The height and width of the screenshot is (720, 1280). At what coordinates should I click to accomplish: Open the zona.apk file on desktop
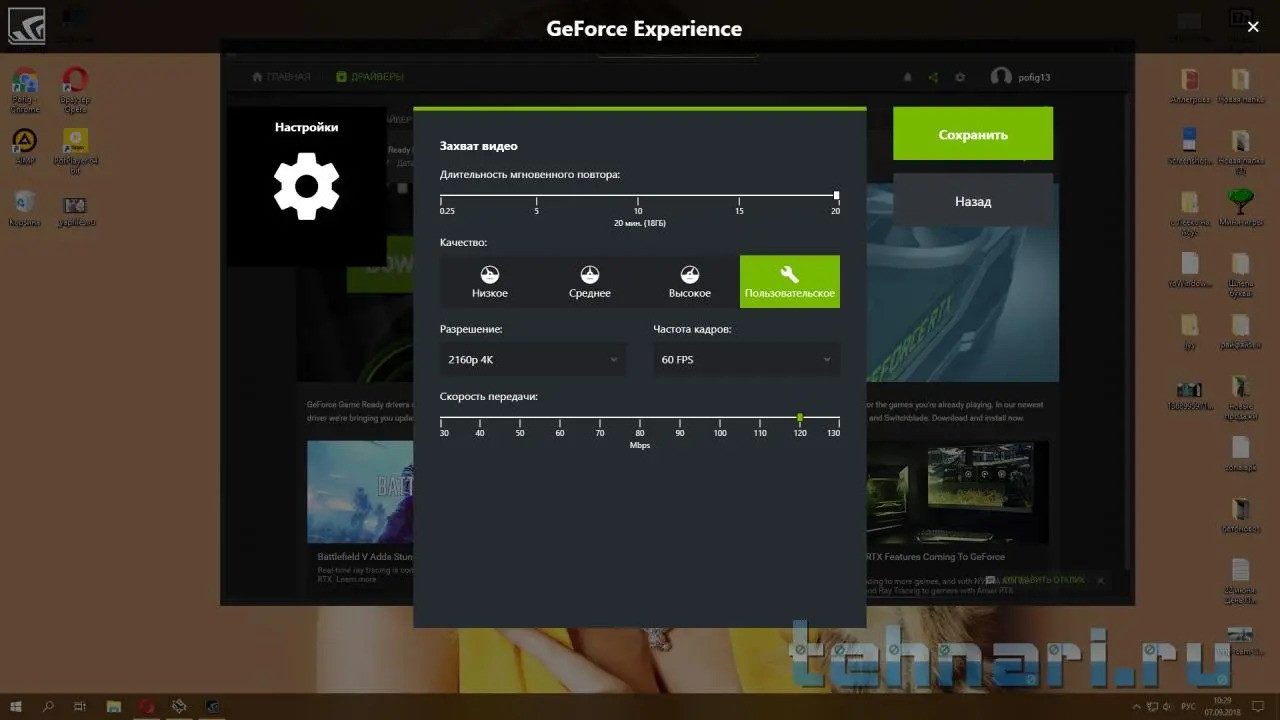click(x=1240, y=455)
